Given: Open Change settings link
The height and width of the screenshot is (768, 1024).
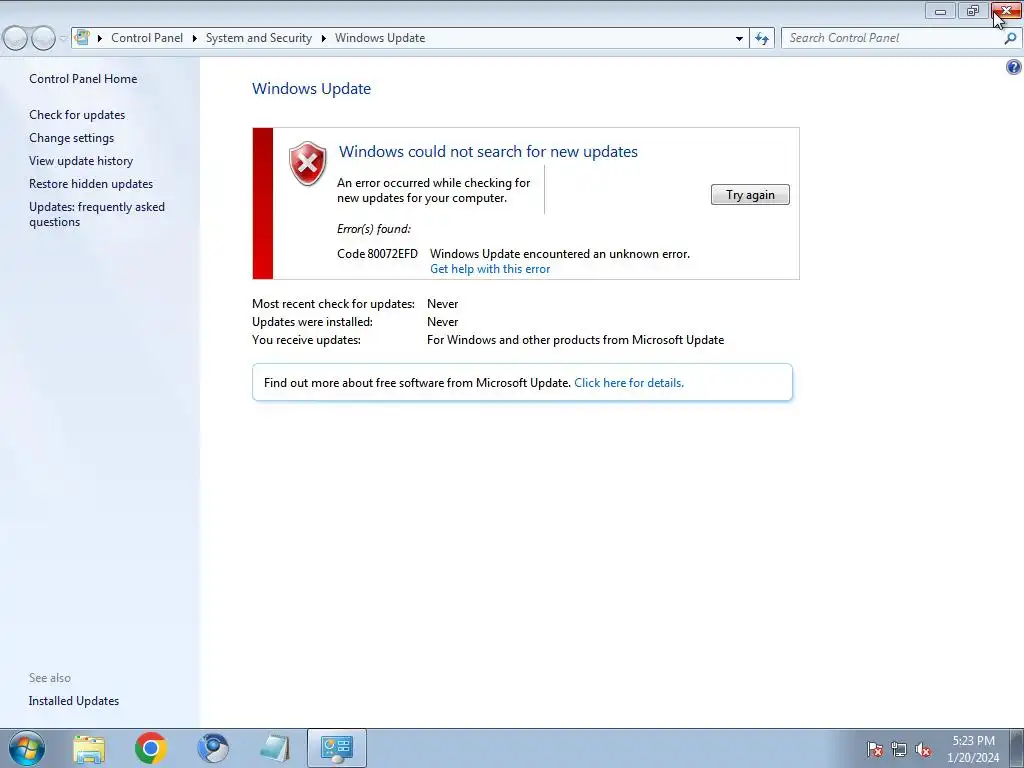Looking at the screenshot, I should pyautogui.click(x=71, y=138).
